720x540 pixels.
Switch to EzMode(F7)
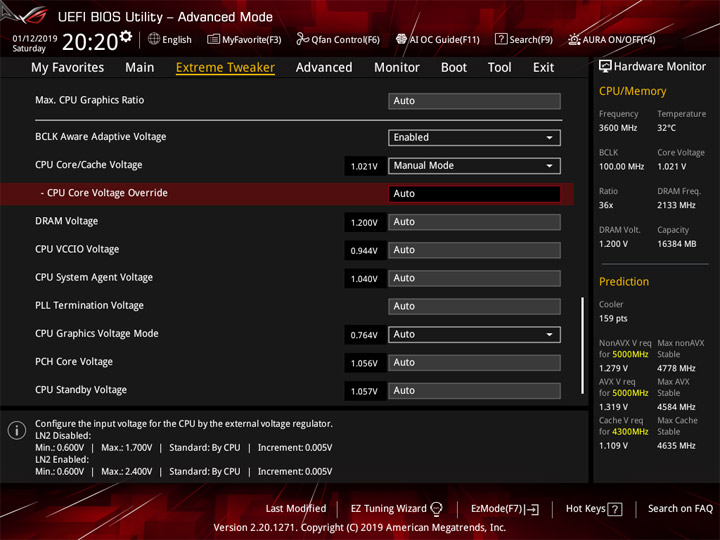(x=505, y=509)
